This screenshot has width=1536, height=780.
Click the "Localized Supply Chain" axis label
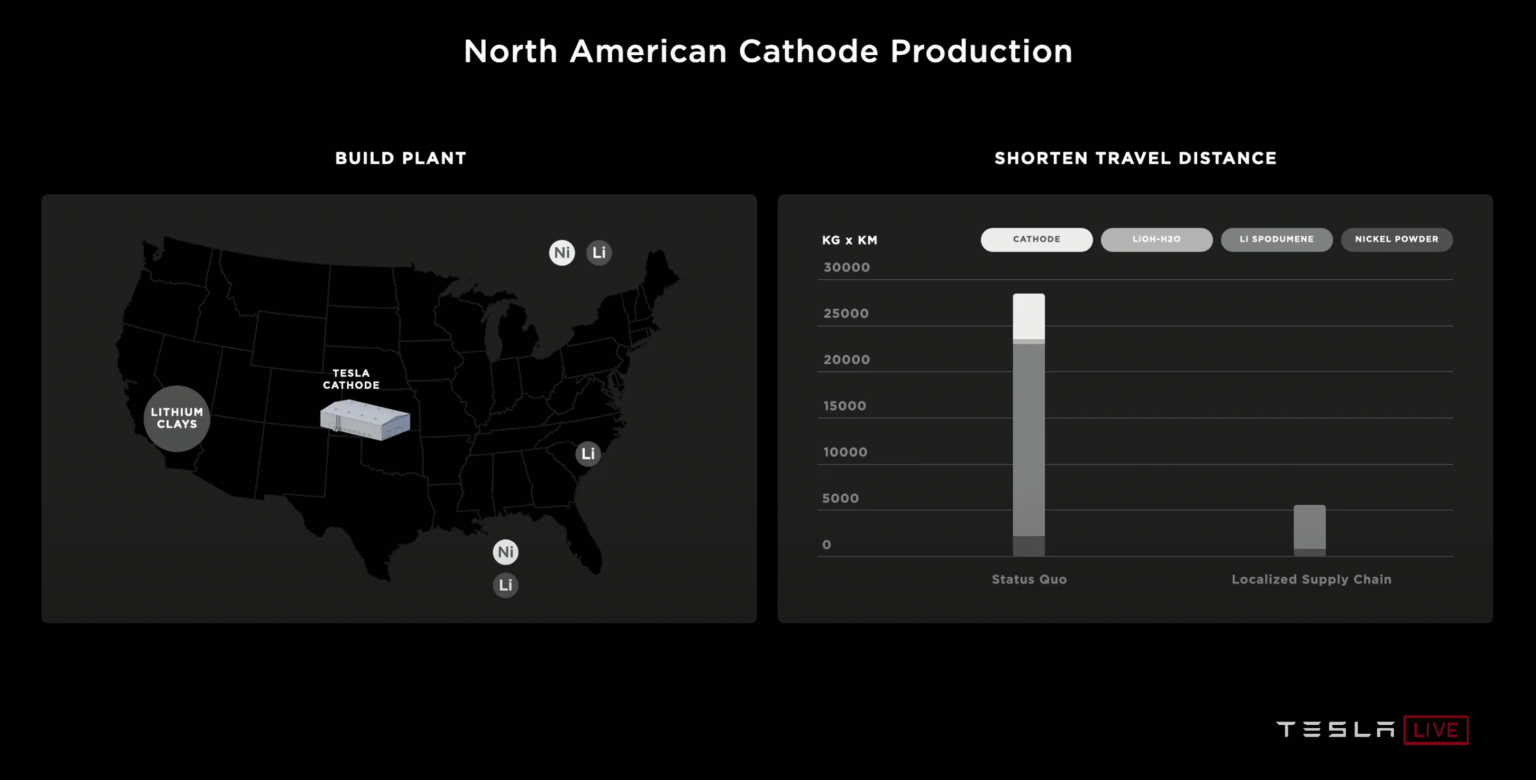click(1311, 579)
